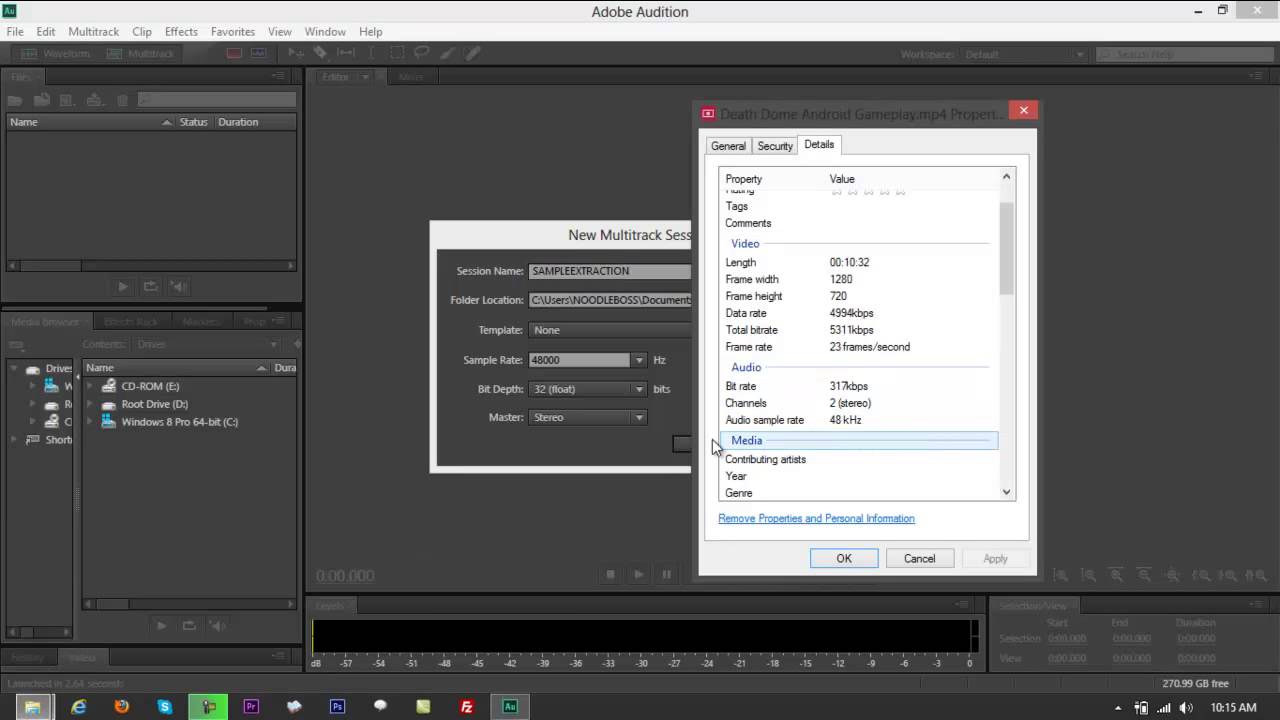The image size is (1280, 720).
Task: Open Template dropdown
Action: tap(610, 330)
